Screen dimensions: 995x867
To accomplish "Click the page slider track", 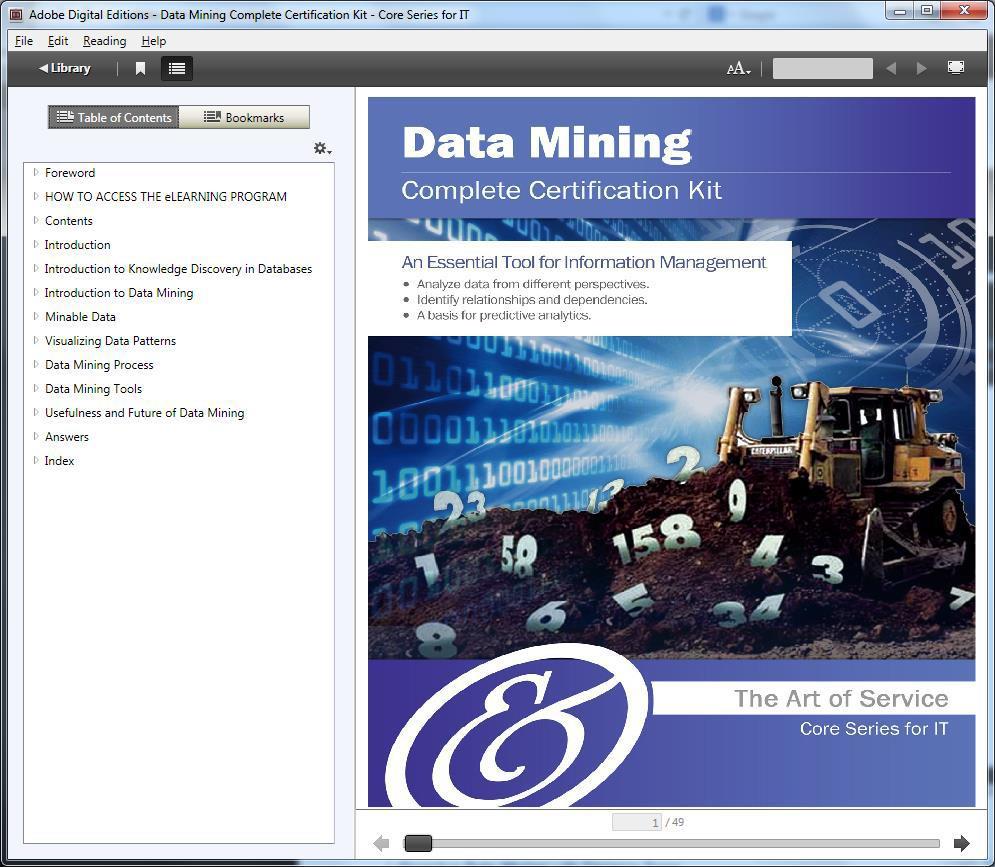I will (x=672, y=843).
